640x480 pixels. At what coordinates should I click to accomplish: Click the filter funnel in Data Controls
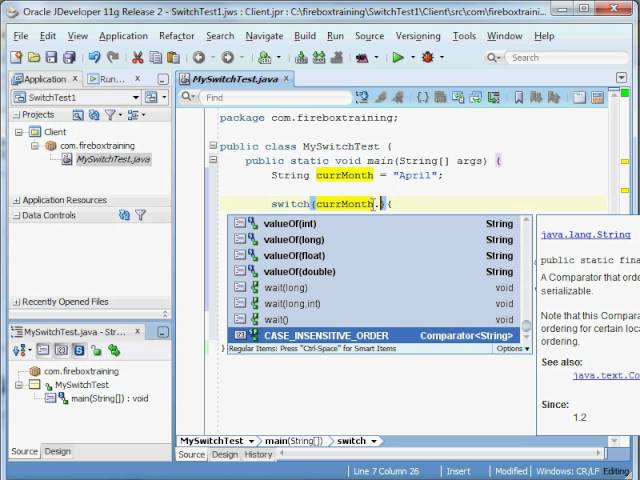click(140, 215)
